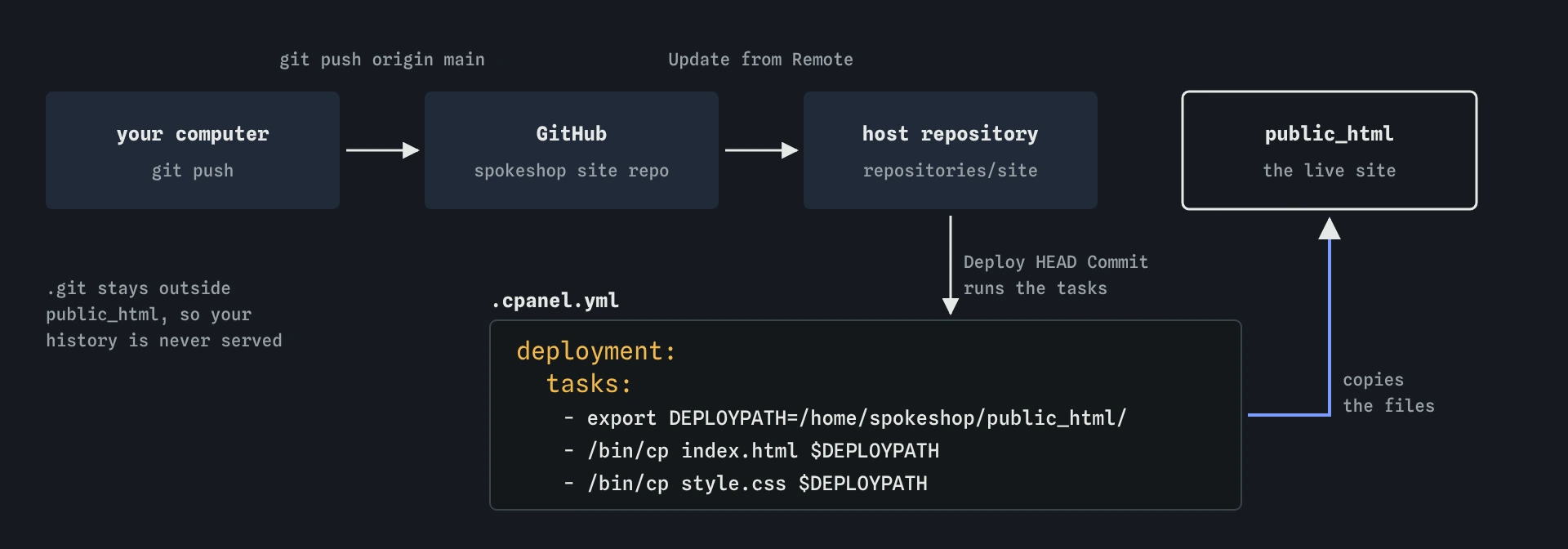Viewport: 1568px width, 549px height.
Task: Click the 'history is never served' line
Action: tap(163, 341)
